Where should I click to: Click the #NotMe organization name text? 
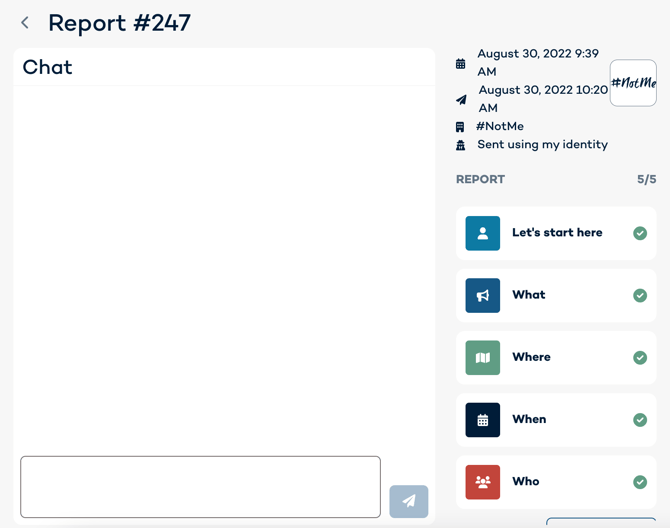500,126
